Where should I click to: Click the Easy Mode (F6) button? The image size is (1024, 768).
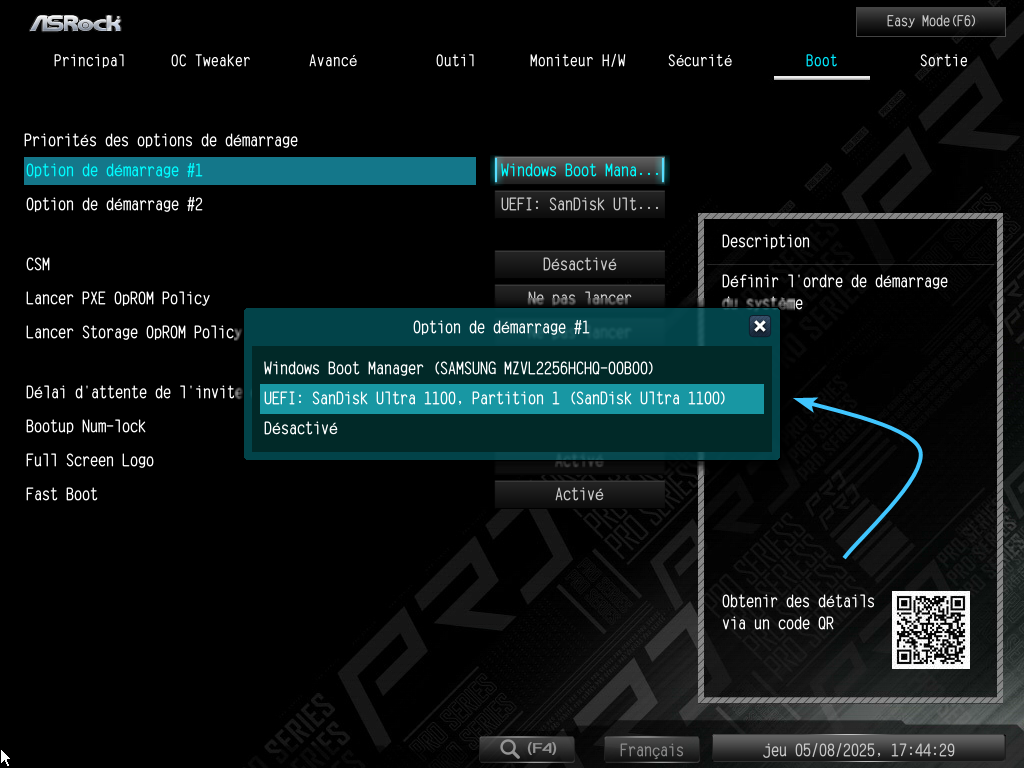point(930,21)
